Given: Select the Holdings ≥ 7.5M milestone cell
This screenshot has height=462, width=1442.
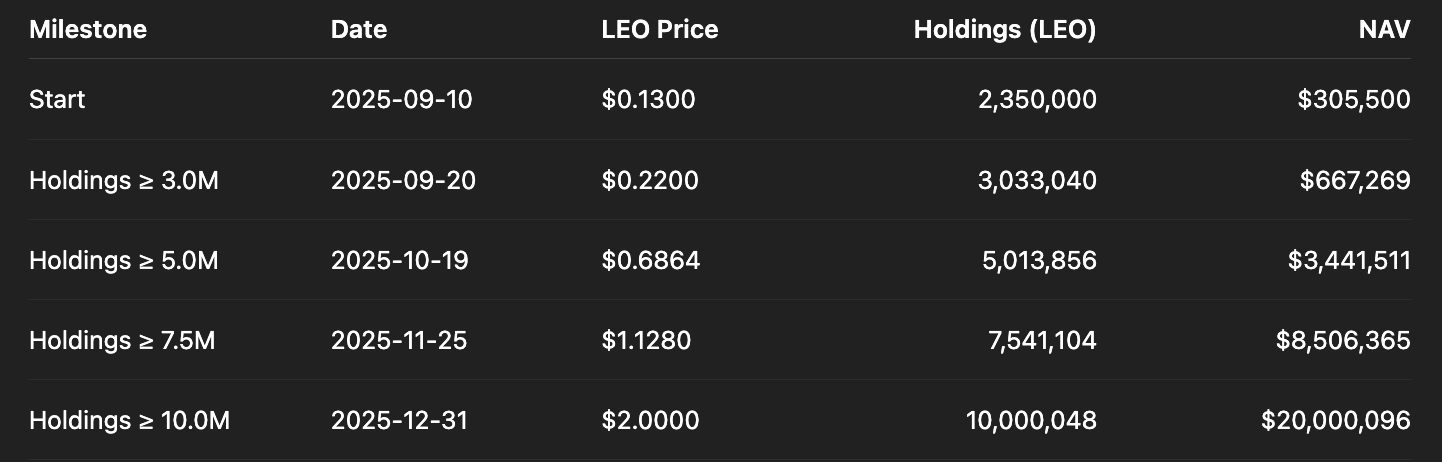Looking at the screenshot, I should click(122, 341).
